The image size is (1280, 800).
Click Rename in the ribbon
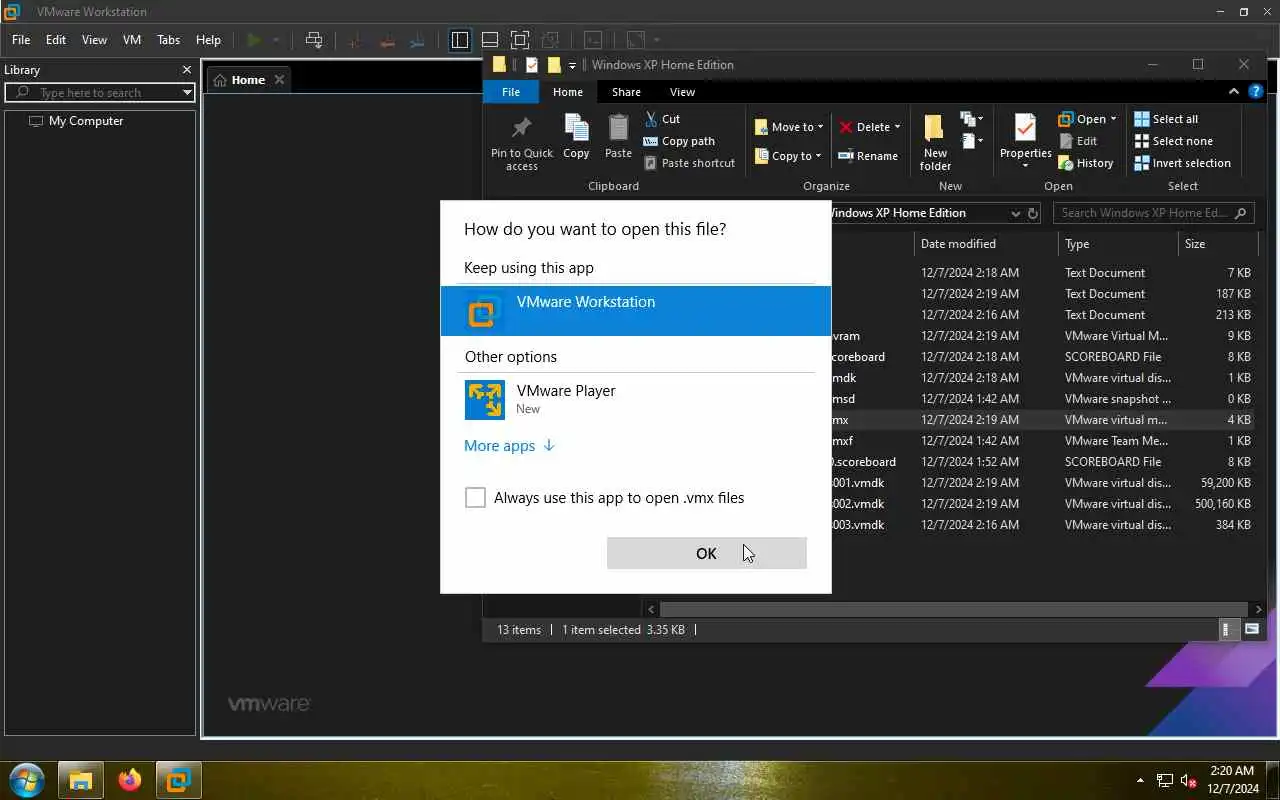(867, 156)
